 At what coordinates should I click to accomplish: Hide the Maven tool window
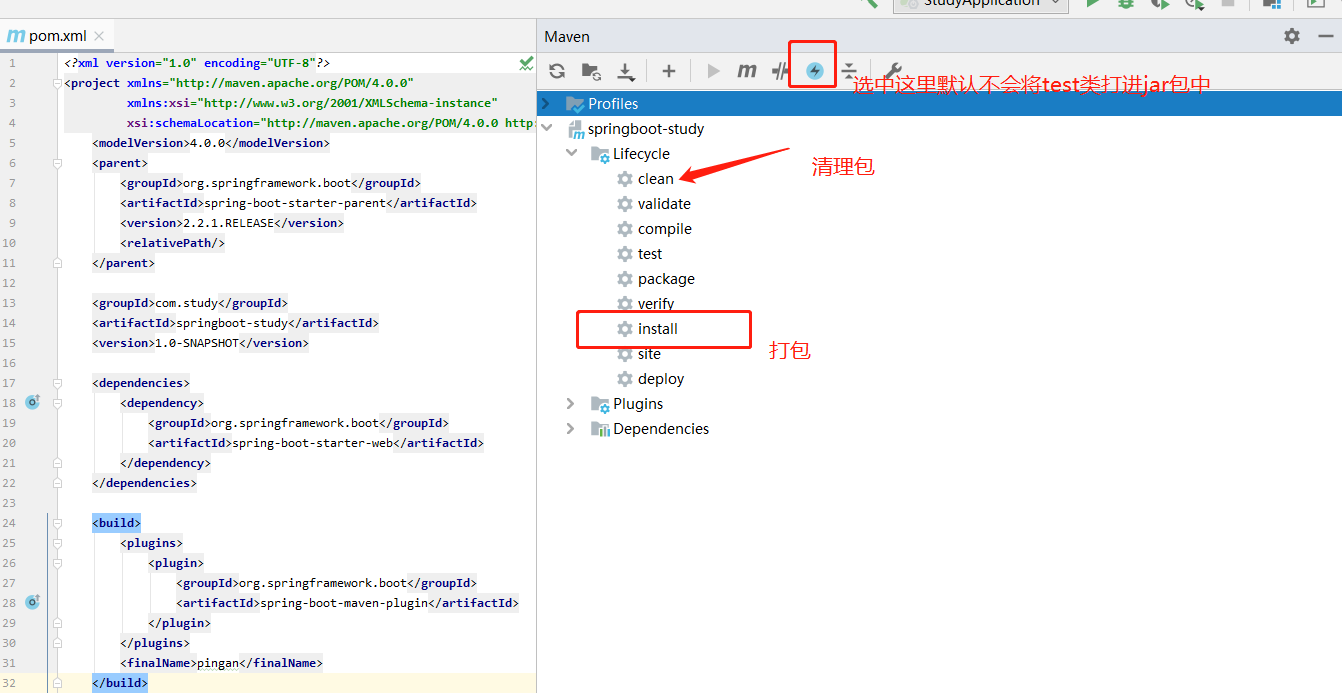tap(1326, 36)
